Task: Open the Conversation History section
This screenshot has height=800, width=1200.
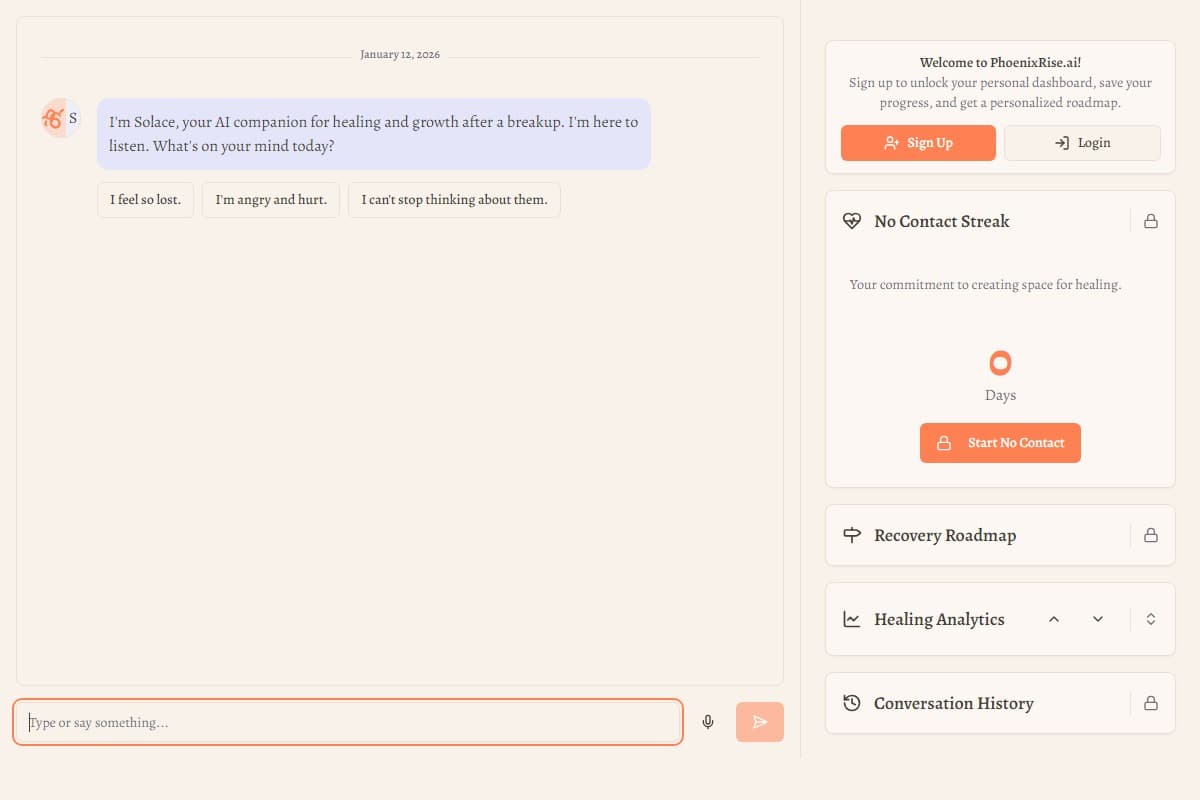Action: tap(953, 703)
